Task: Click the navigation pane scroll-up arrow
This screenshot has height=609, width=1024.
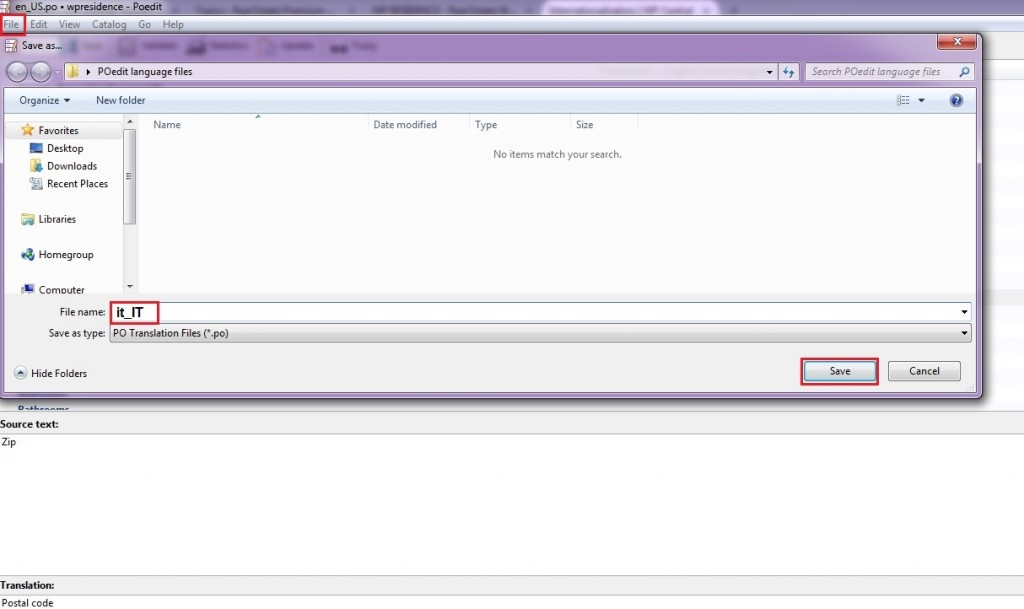Action: click(129, 122)
